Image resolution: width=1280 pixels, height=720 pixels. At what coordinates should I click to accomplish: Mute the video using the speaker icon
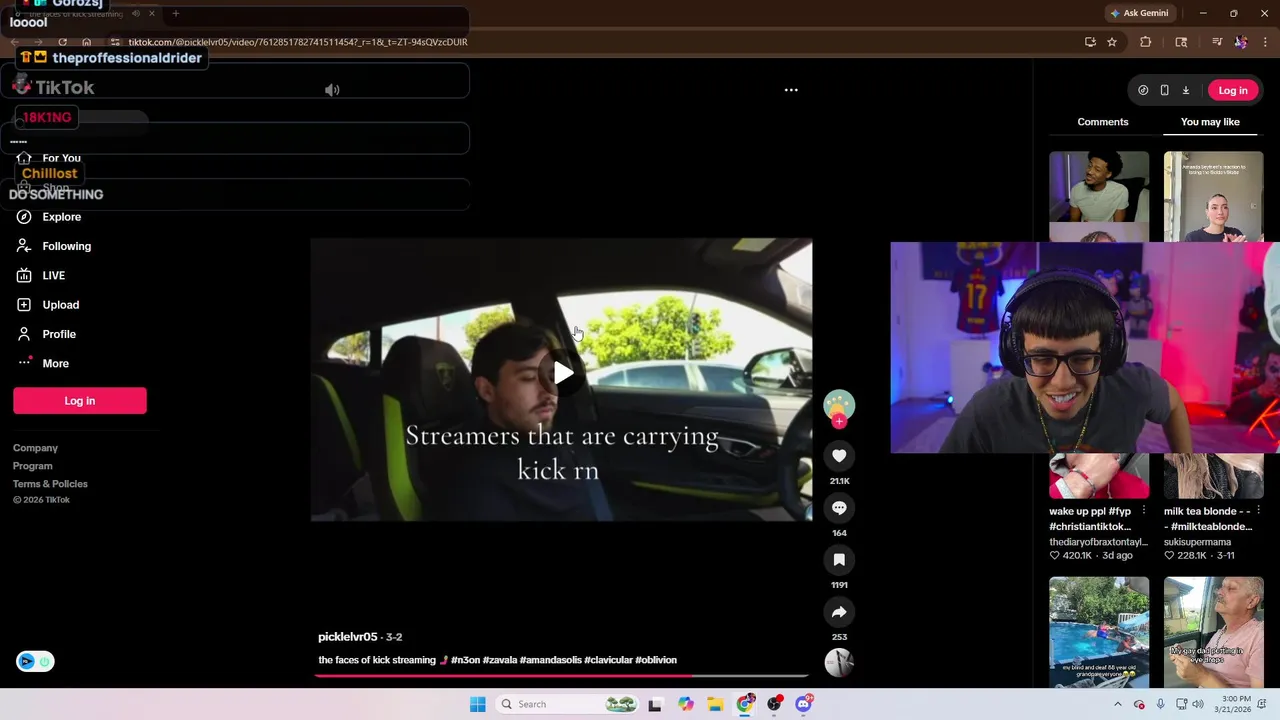(332, 90)
